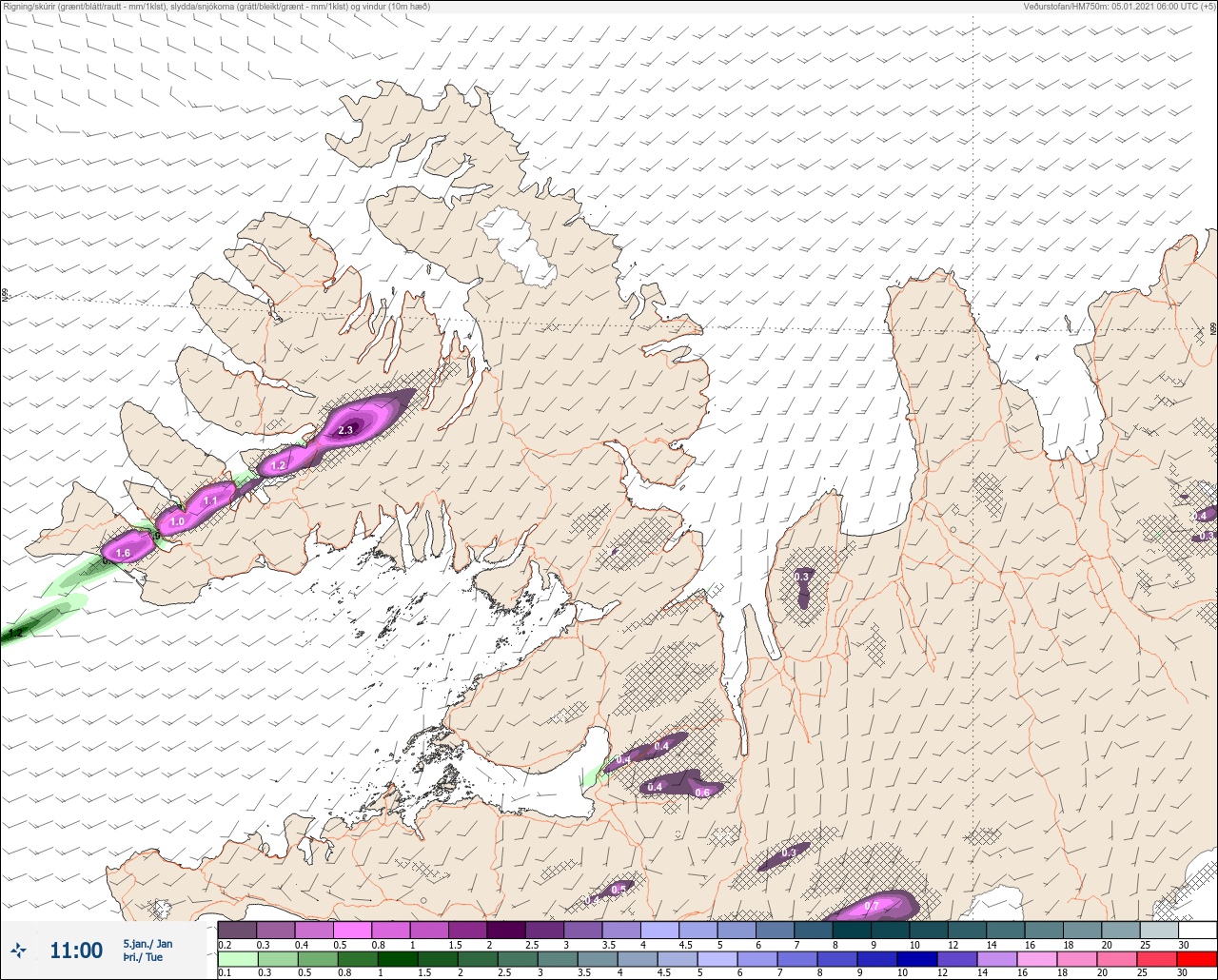Click the bright red swatch labeled 30

click(1197, 959)
